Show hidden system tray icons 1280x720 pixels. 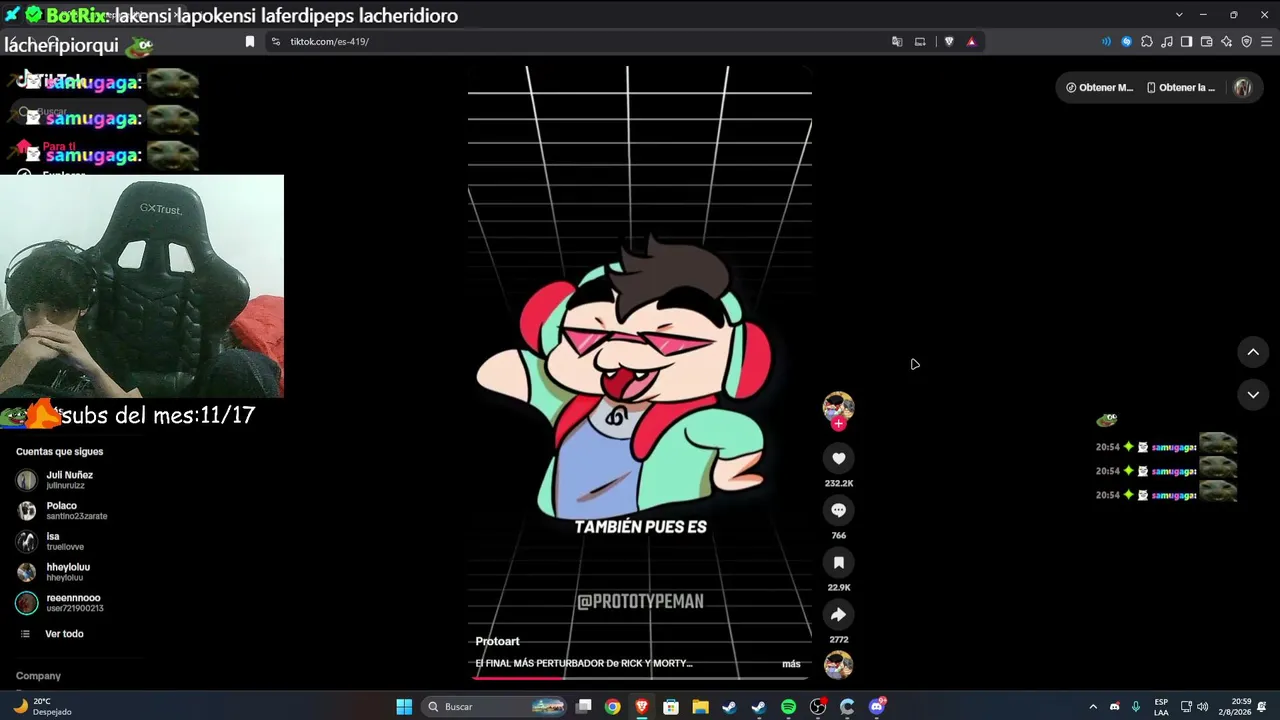click(1092, 707)
